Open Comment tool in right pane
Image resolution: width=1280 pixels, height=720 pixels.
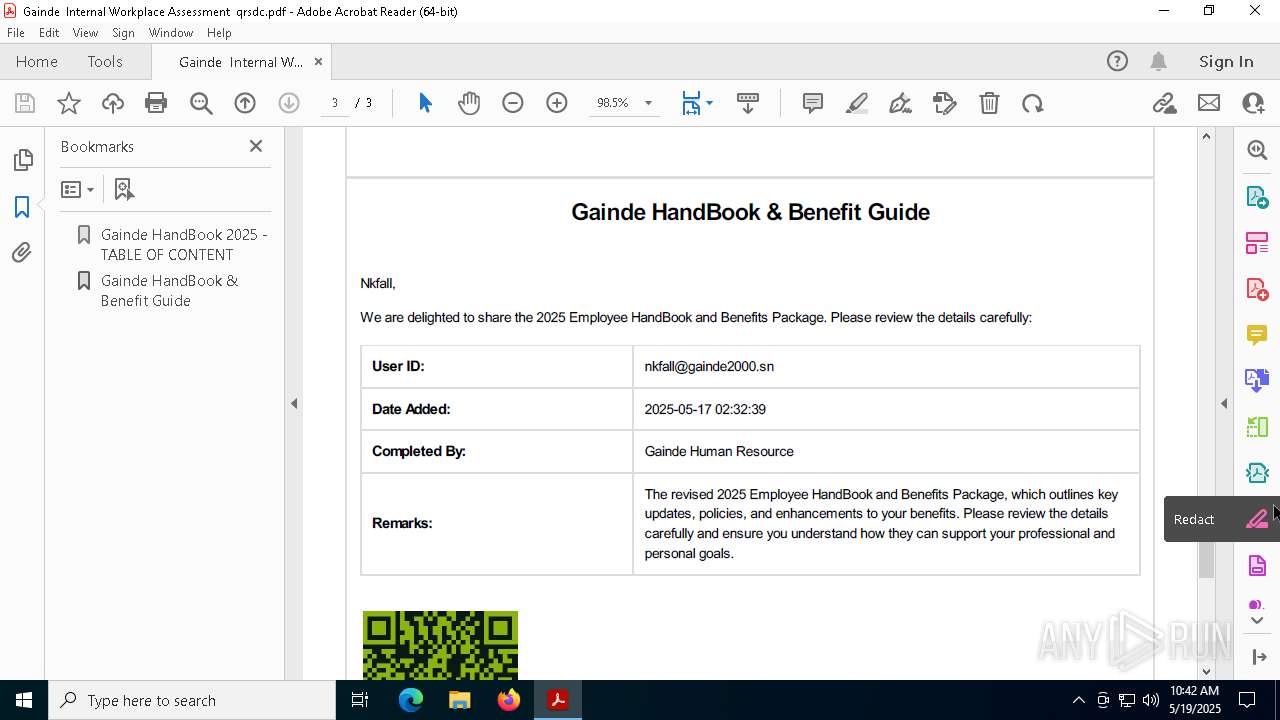pos(1257,335)
